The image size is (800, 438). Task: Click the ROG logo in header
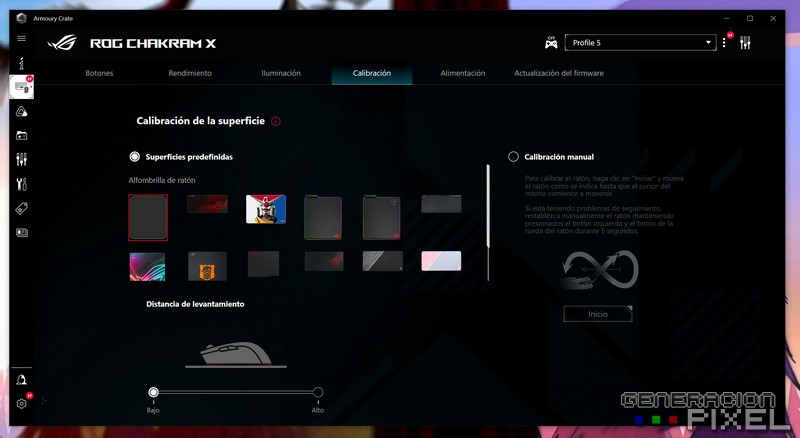[x=62, y=43]
